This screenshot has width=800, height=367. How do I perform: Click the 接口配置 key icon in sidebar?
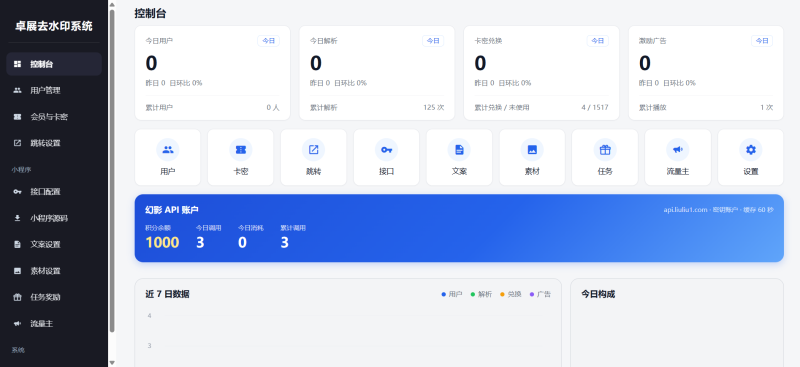click(17, 192)
